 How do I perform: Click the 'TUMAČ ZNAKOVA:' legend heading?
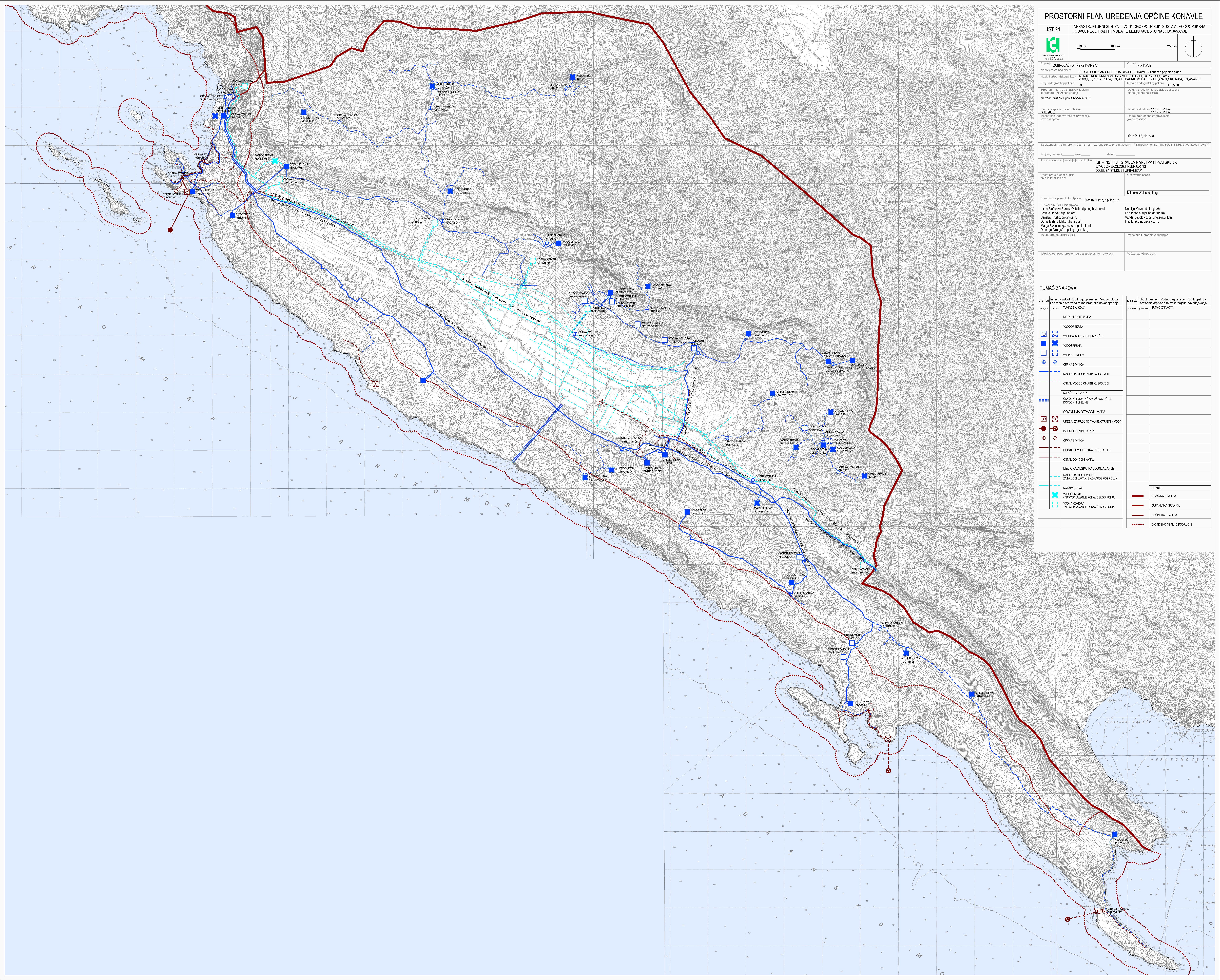1059,288
